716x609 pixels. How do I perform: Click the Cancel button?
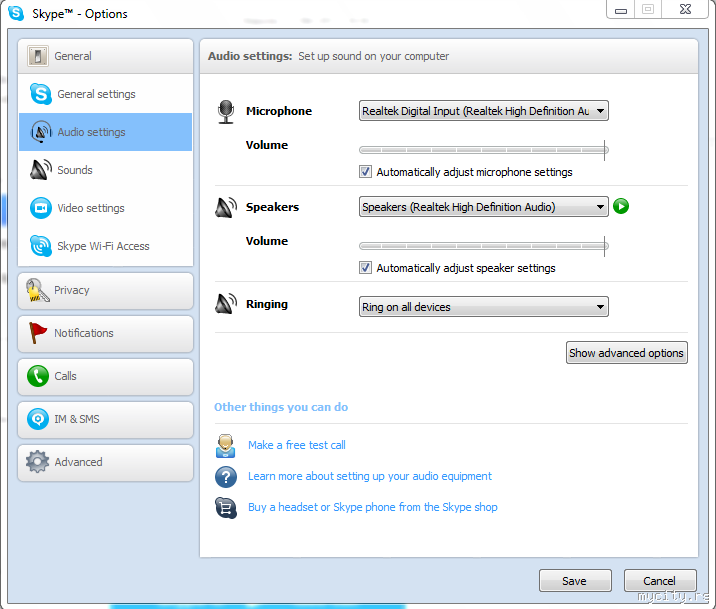[660, 581]
